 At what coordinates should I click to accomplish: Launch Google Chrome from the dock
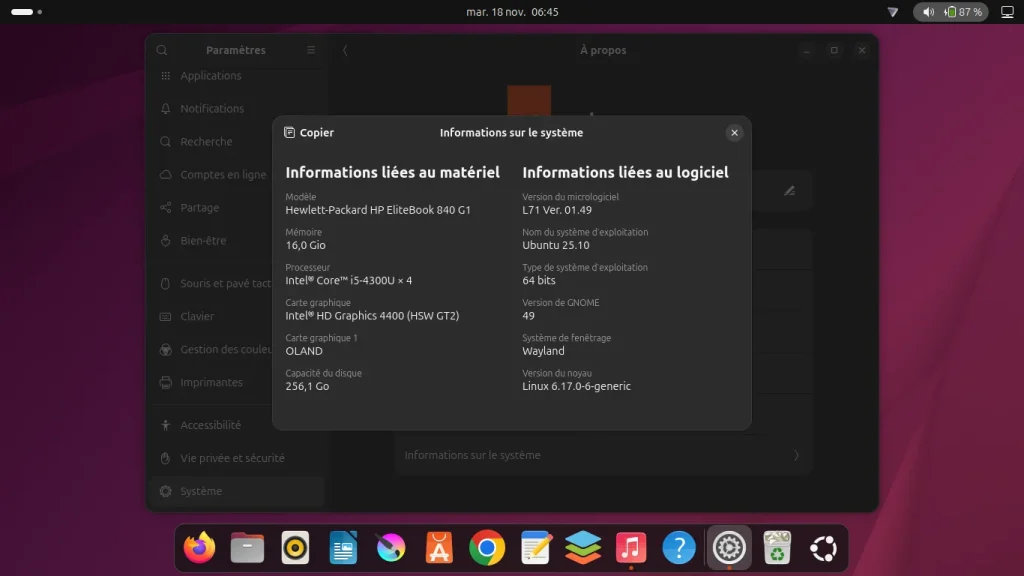(x=487, y=547)
